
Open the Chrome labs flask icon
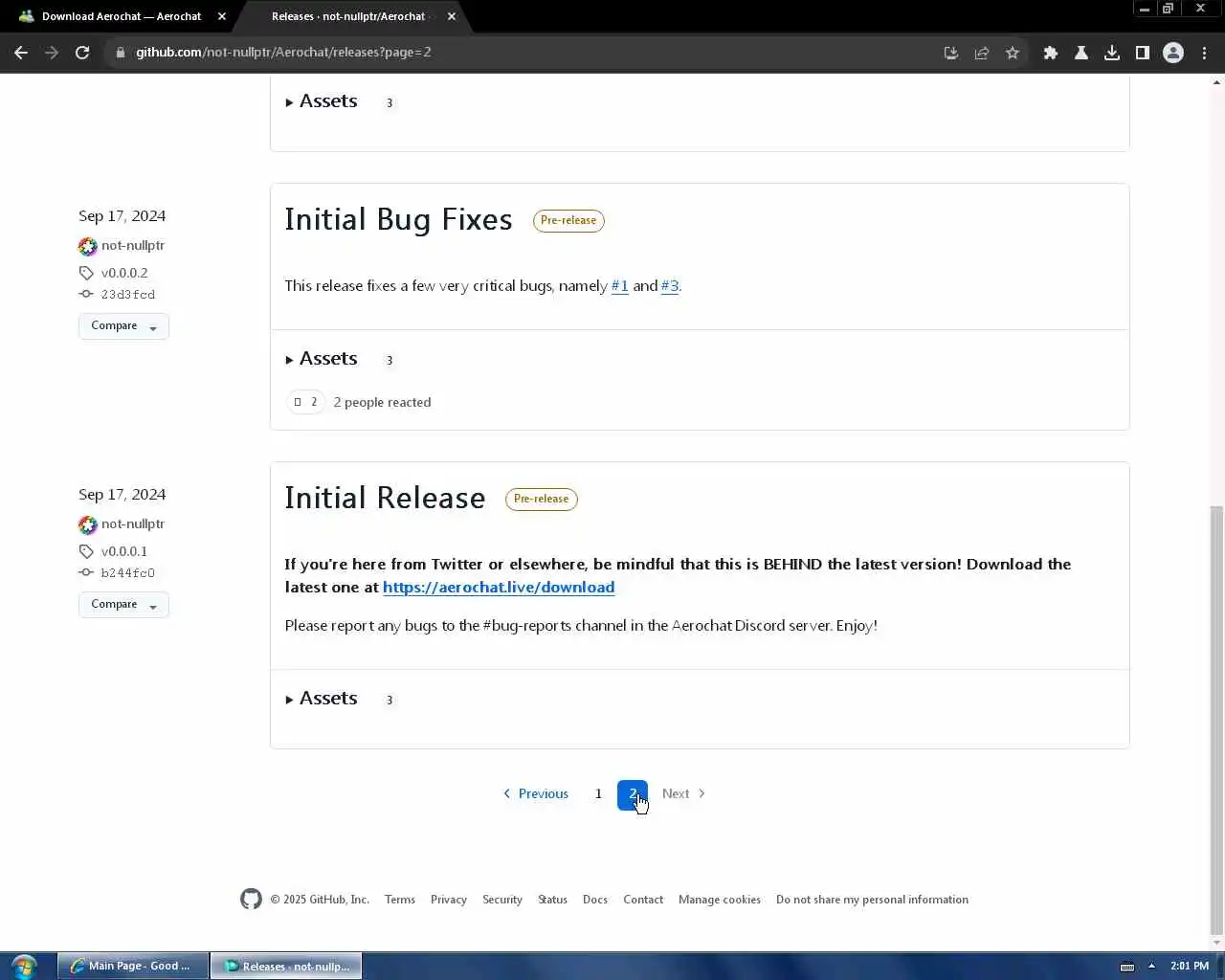tap(1081, 53)
